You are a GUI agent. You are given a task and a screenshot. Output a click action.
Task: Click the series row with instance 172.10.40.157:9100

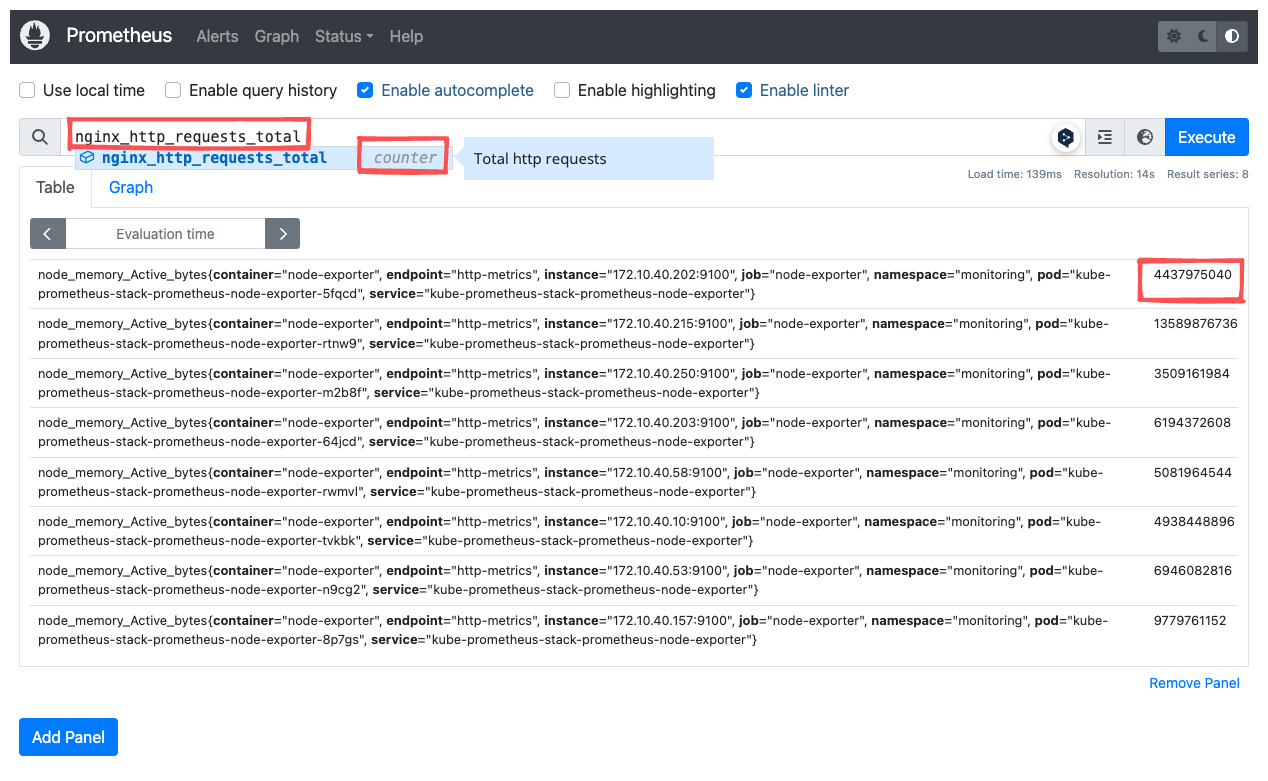click(x=634, y=630)
